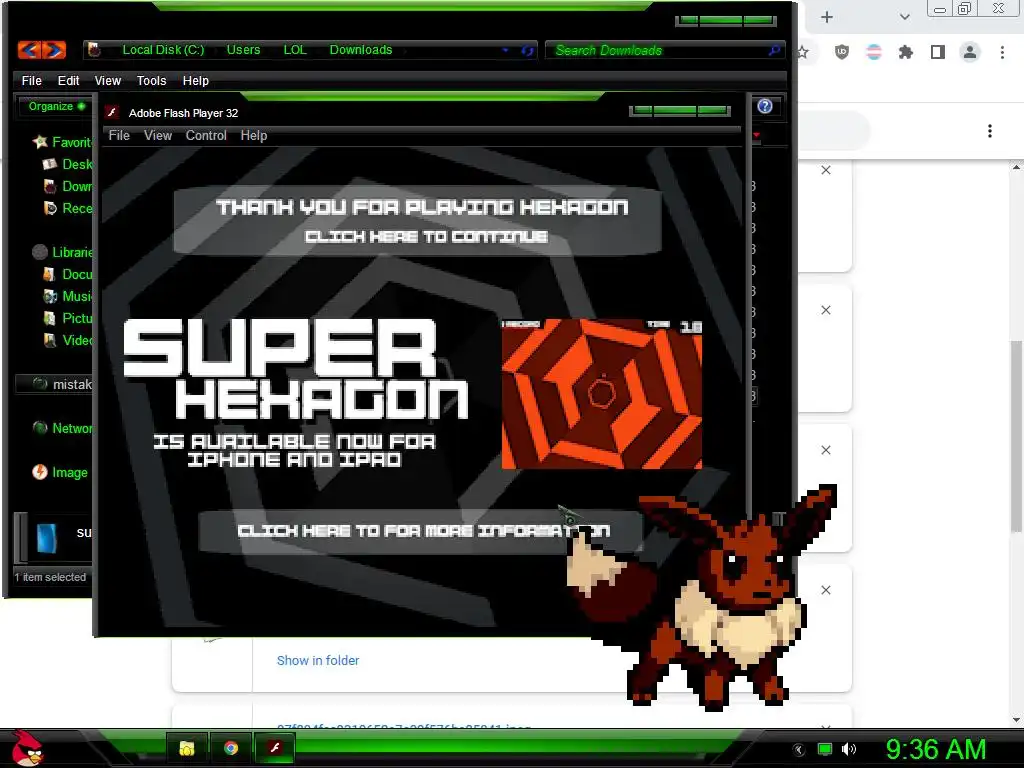Switch to Chrome from taskbar

pos(231,748)
